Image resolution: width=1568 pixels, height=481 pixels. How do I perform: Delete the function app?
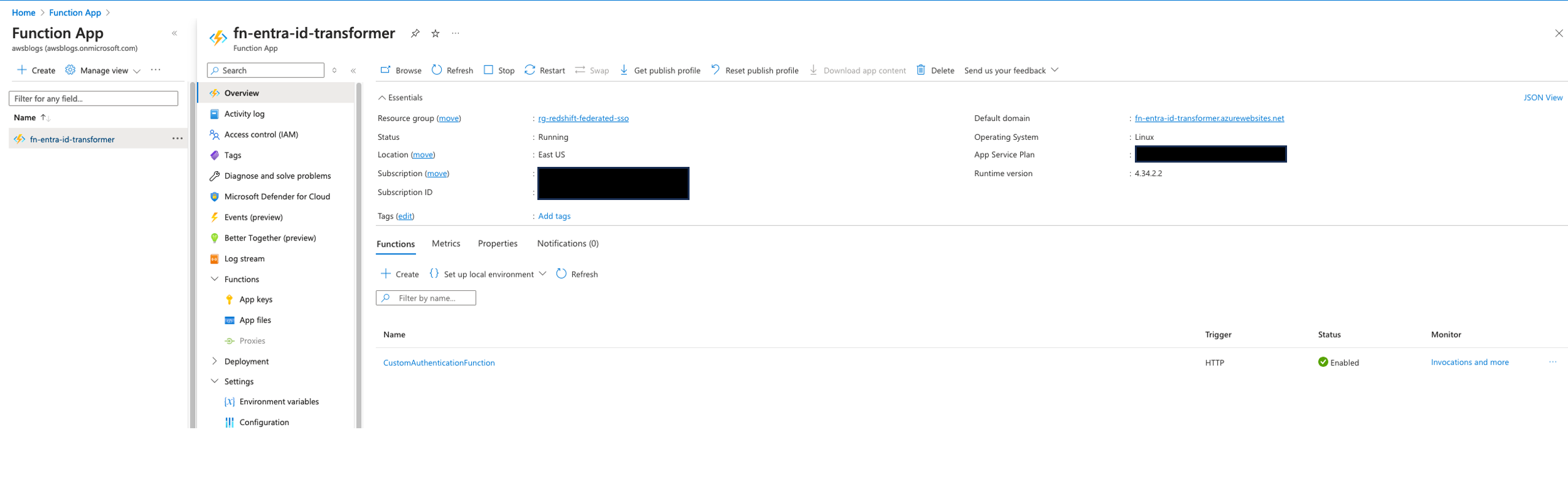[936, 71]
